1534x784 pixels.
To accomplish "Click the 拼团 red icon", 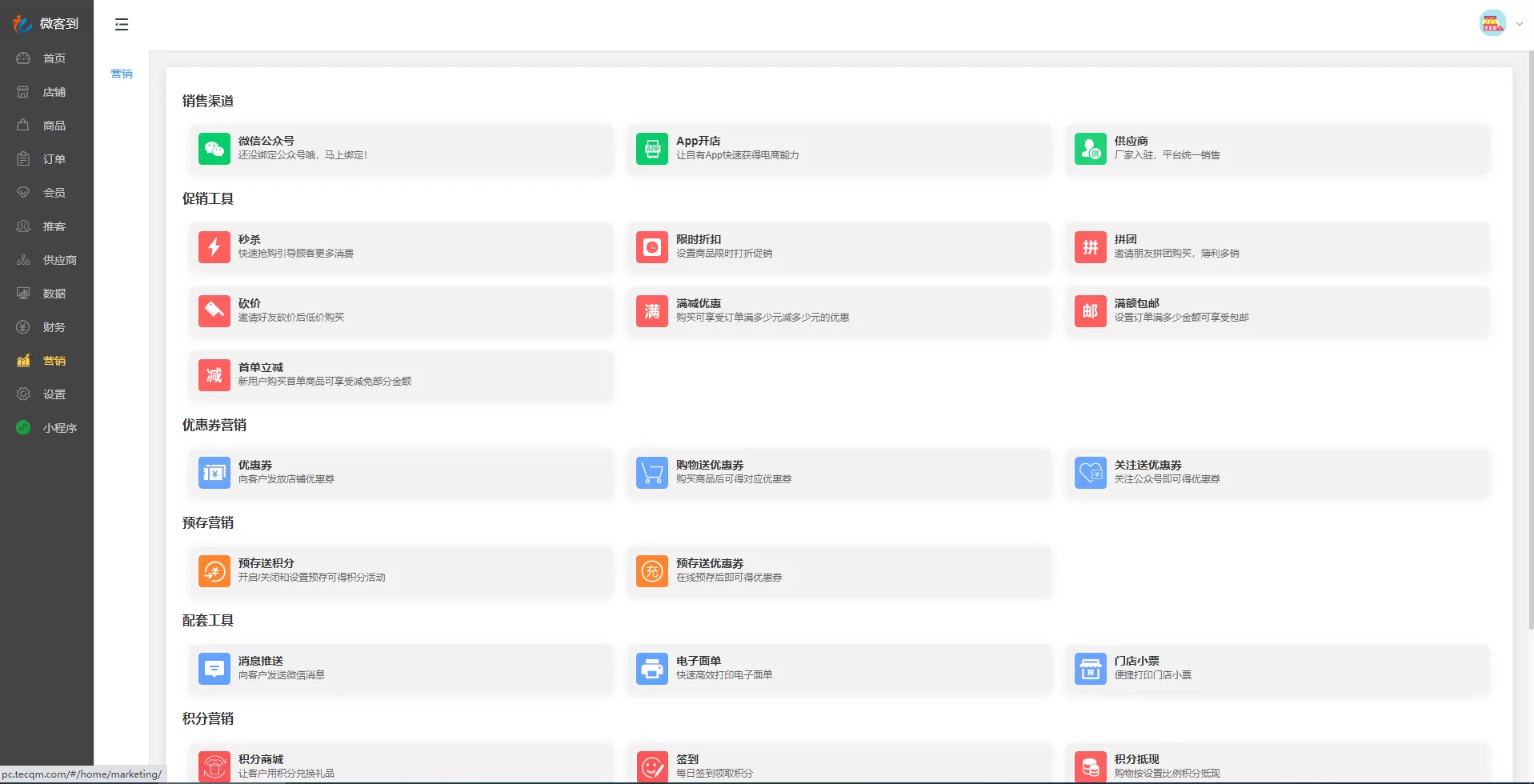I will point(1091,247).
